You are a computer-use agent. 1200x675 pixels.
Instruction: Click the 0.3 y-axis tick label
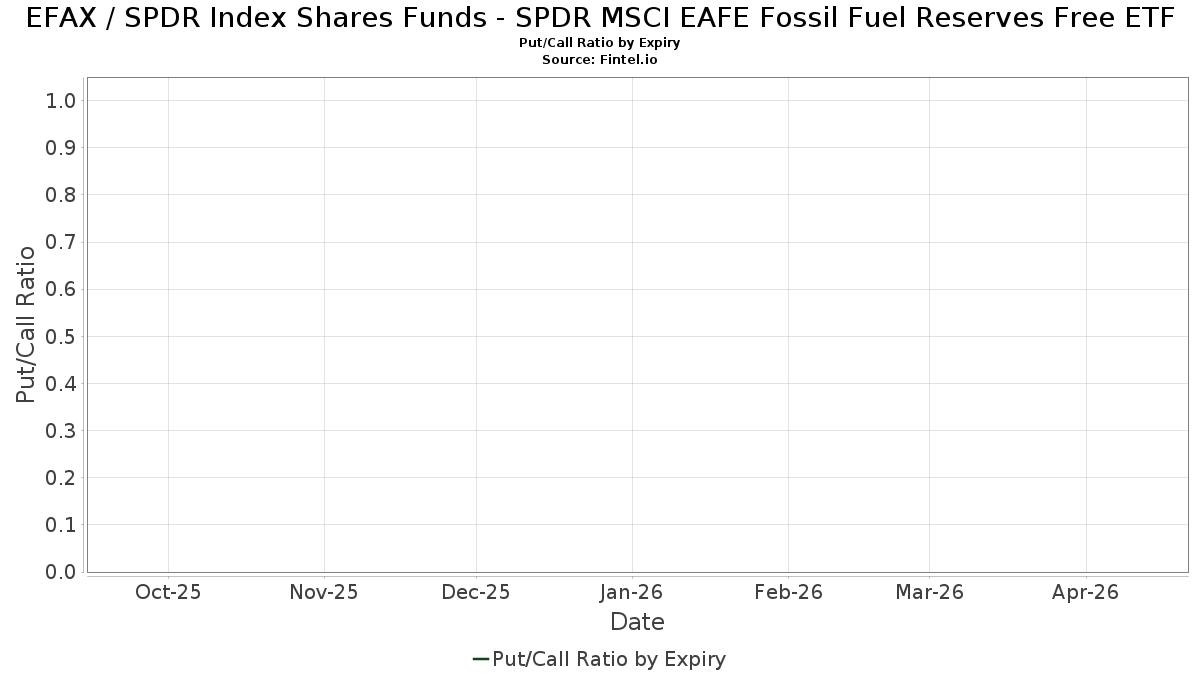tap(61, 431)
